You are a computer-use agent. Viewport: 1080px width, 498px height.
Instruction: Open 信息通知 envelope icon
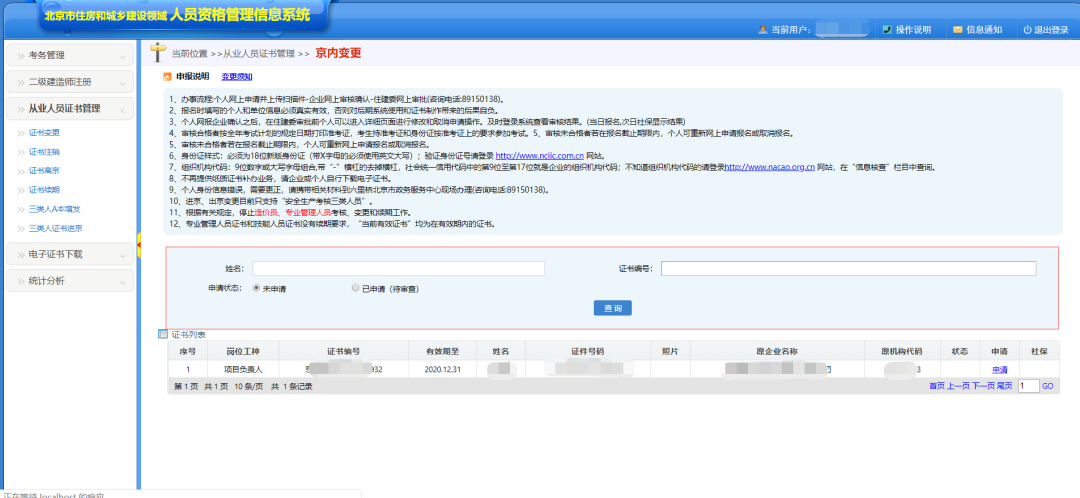957,30
